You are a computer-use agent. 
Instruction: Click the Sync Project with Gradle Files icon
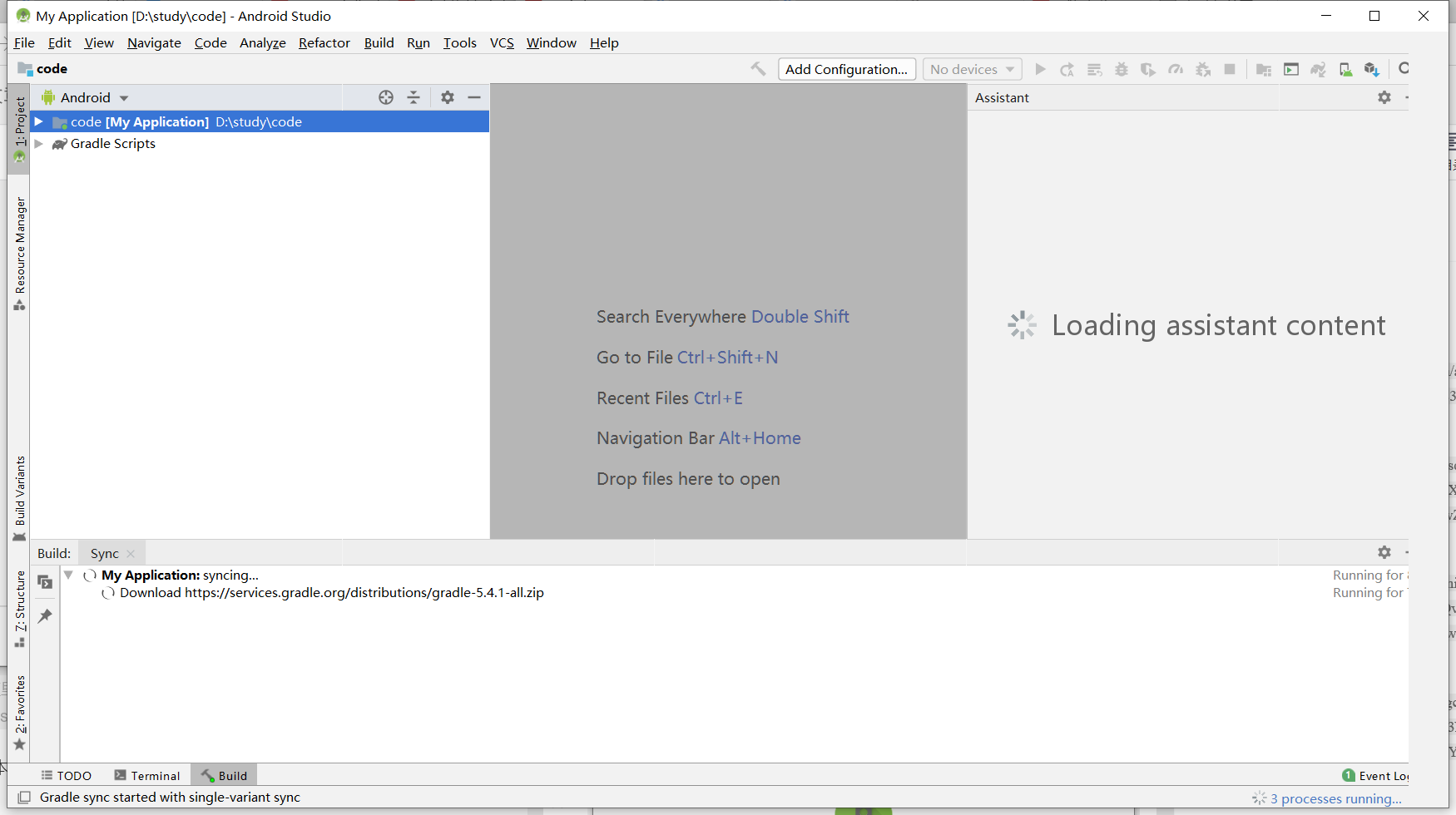click(x=1318, y=69)
